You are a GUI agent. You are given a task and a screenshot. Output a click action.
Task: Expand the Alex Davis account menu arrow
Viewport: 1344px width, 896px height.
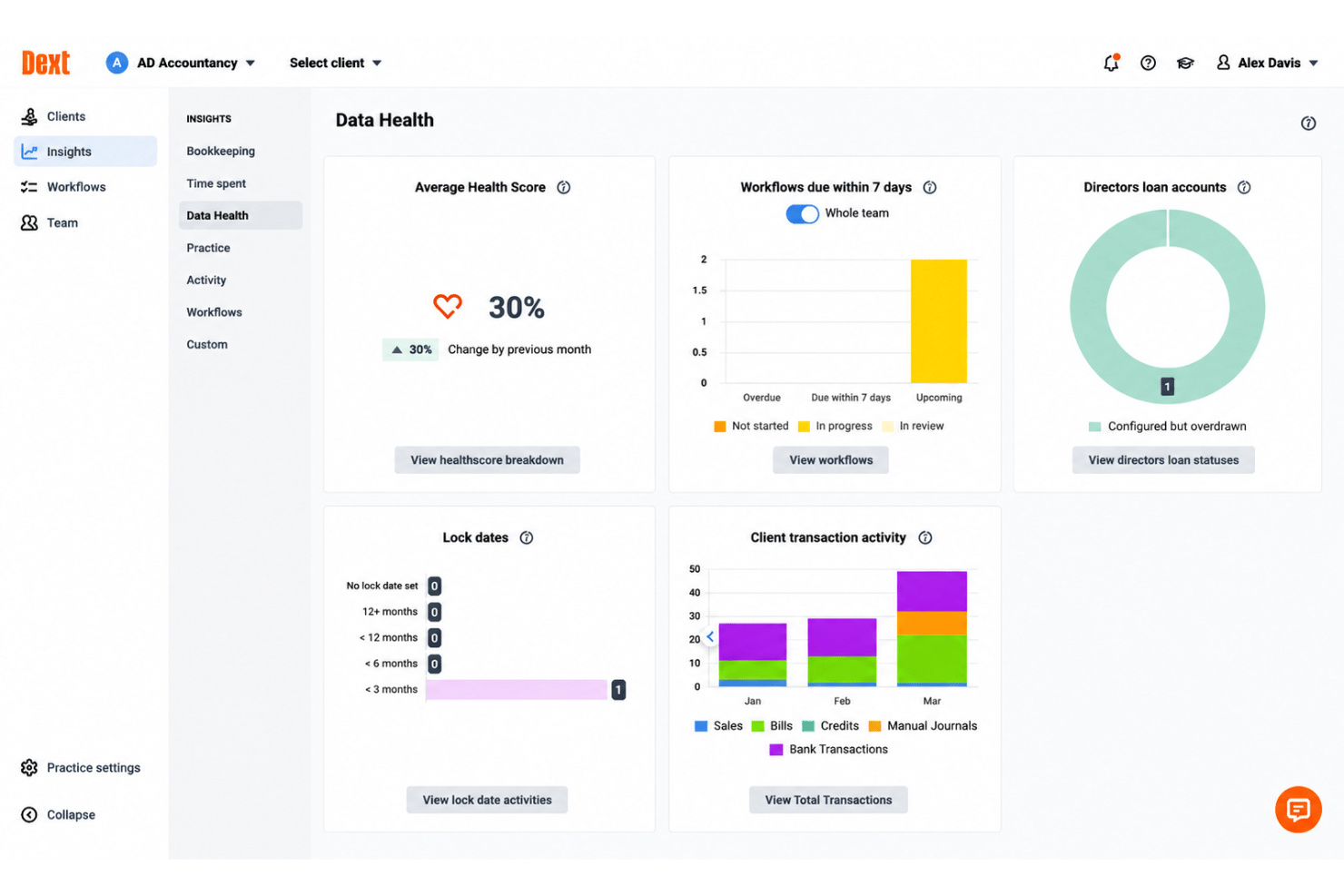(1313, 63)
